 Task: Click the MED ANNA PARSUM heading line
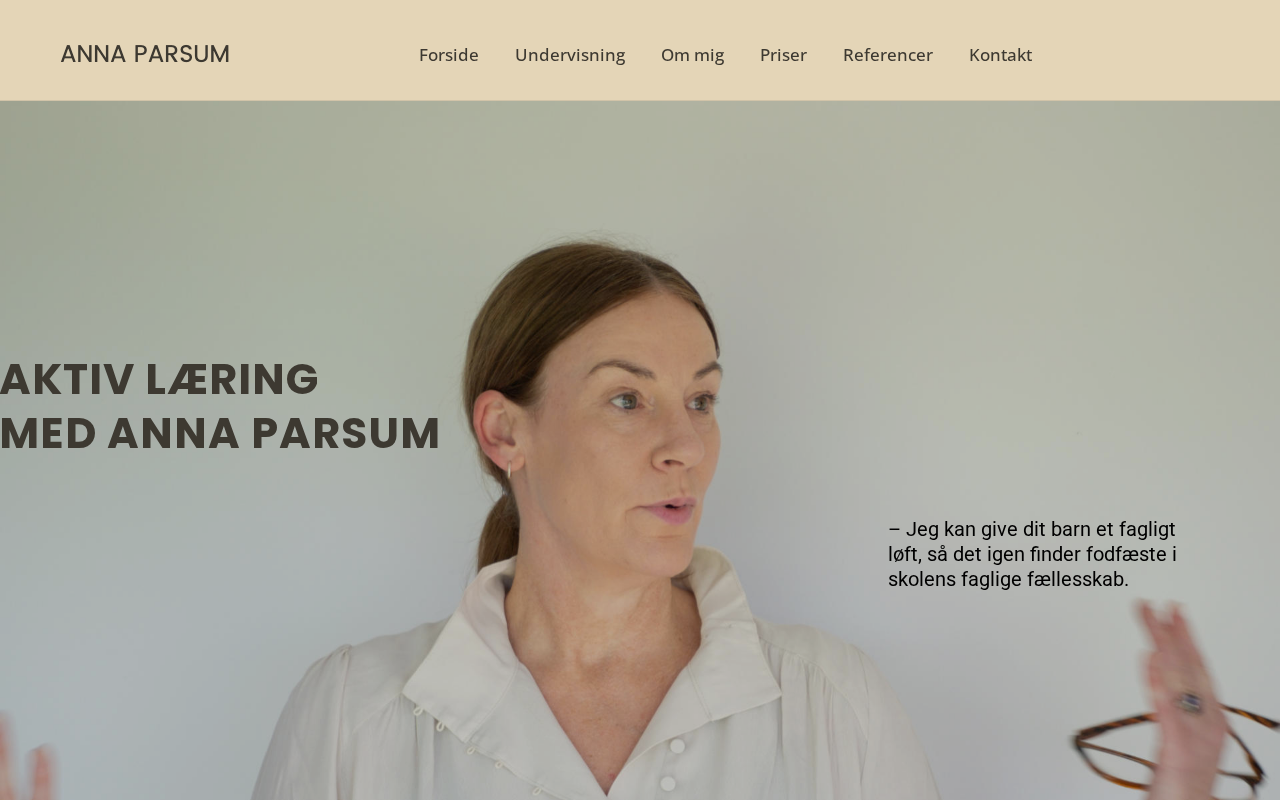(220, 434)
